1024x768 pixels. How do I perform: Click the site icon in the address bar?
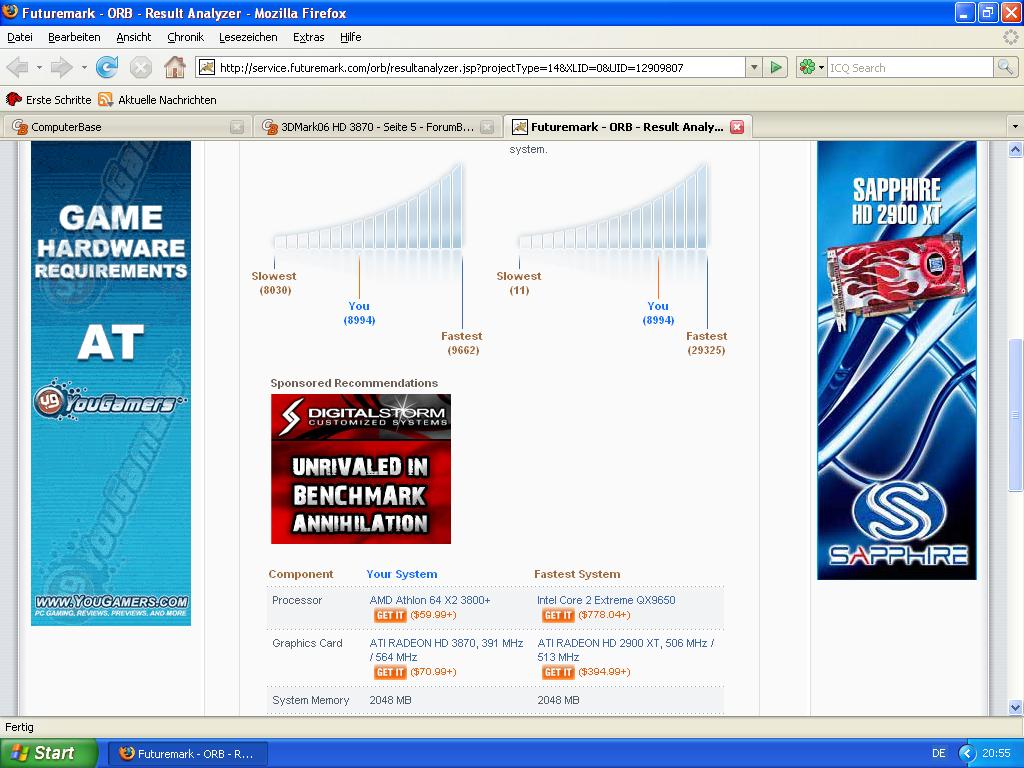pos(206,67)
